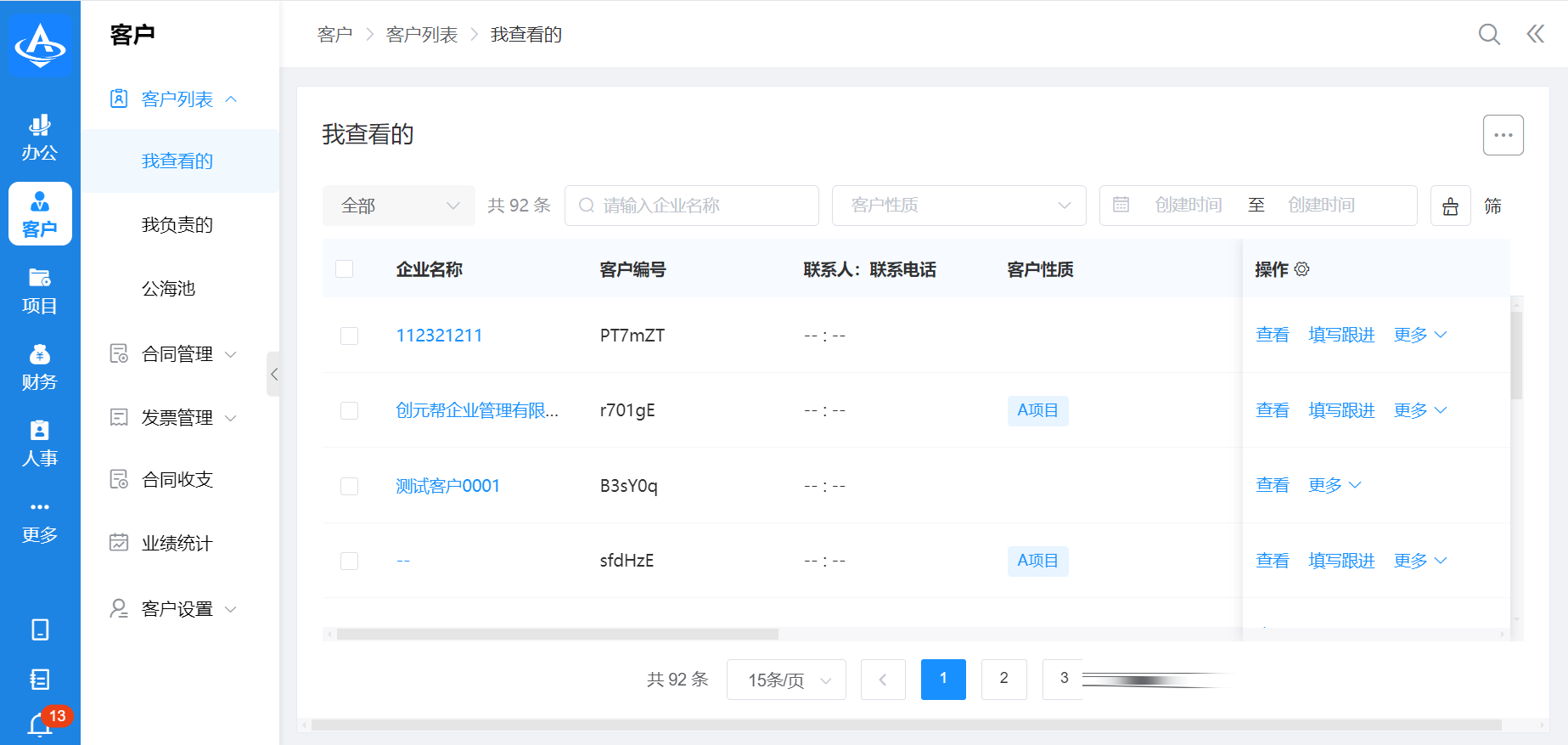Open the 客户性质 filter dropdown
Screen dimensions: 1568x745
958,206
